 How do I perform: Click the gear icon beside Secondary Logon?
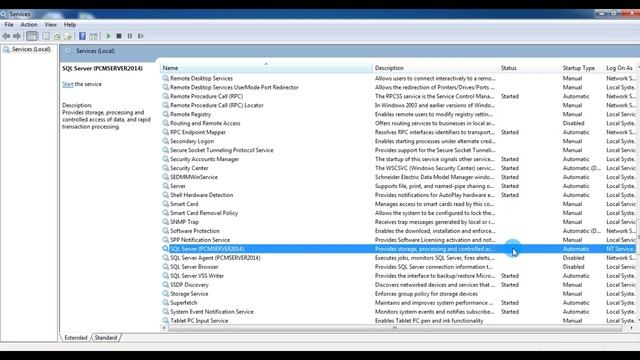(165, 141)
